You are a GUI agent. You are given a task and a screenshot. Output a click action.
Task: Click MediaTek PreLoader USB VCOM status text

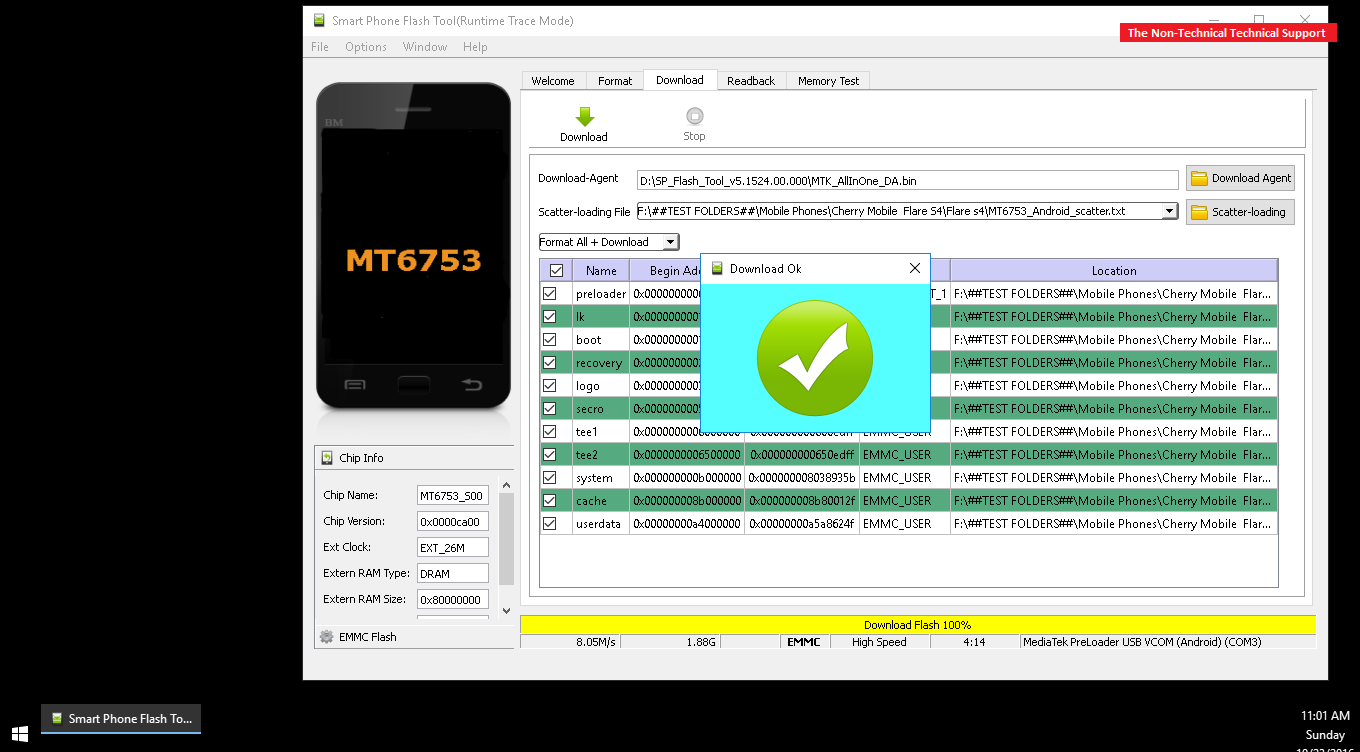point(1141,642)
